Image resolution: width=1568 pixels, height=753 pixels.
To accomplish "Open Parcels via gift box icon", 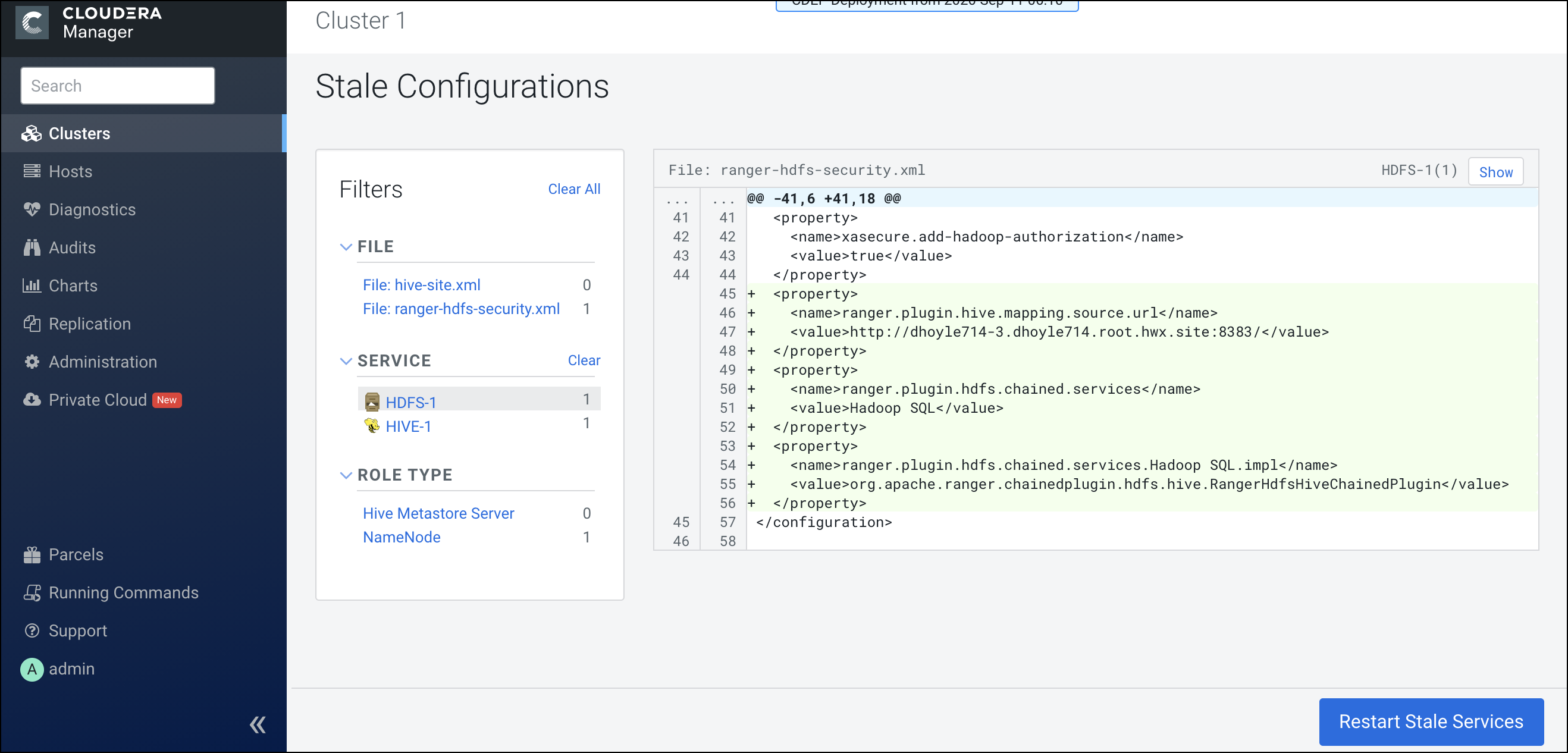I will 32,554.
